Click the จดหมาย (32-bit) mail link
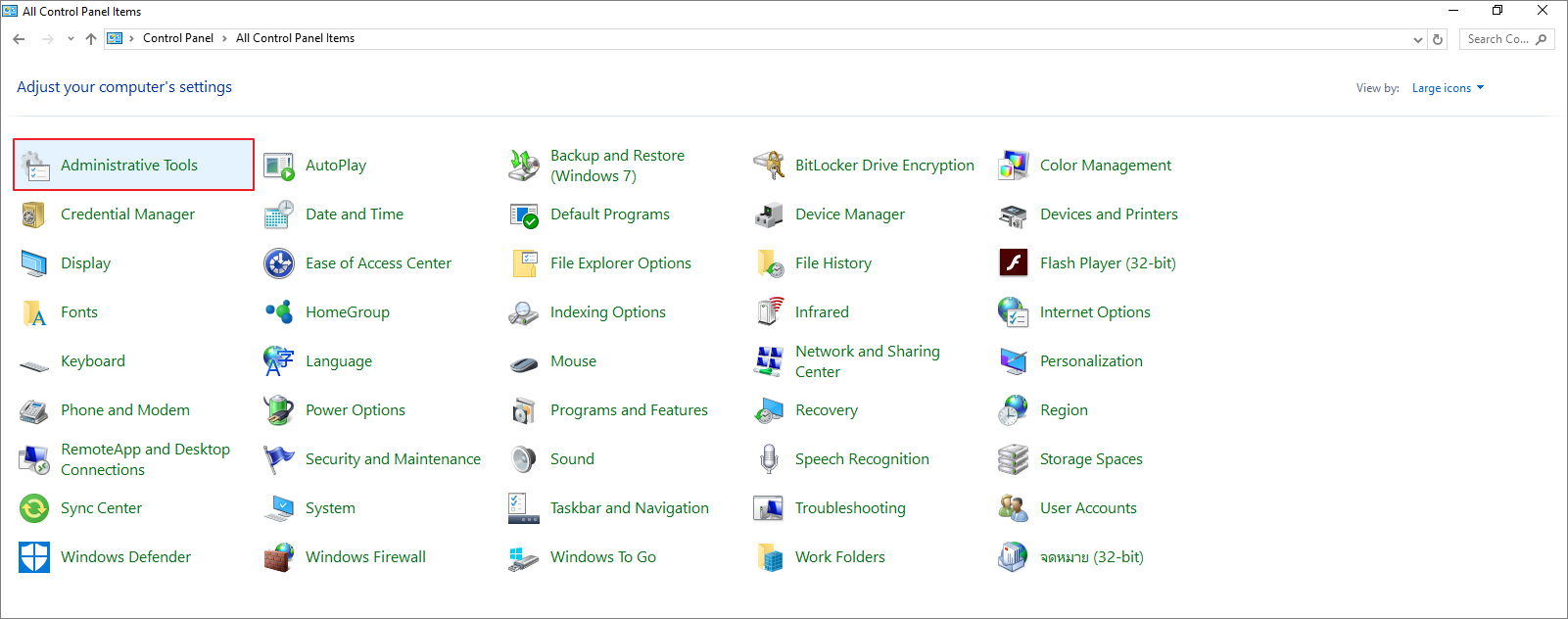This screenshot has width=1568, height=619. [x=1092, y=557]
